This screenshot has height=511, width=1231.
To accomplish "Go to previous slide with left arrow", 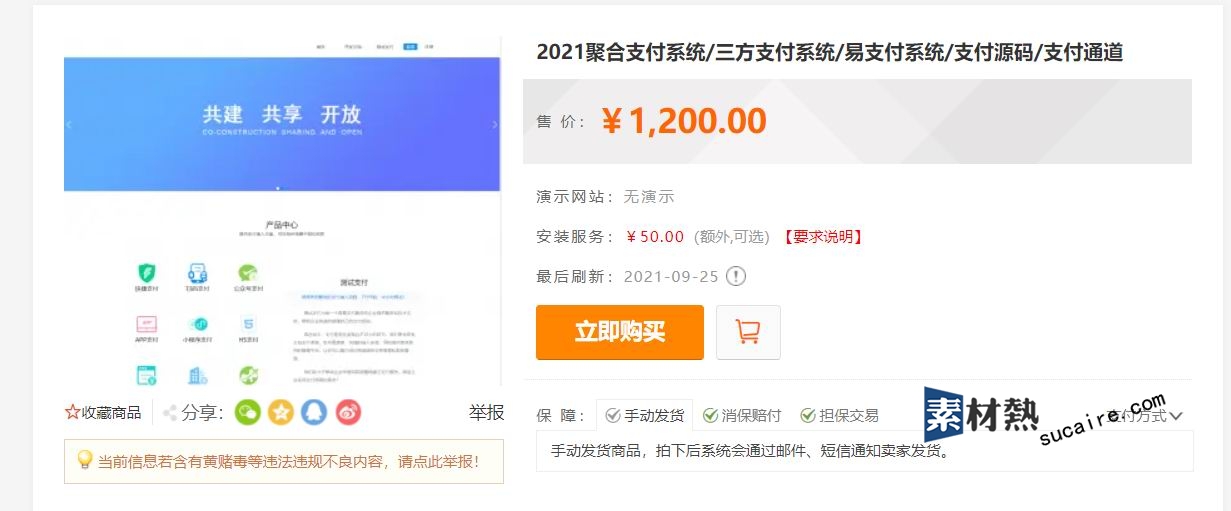I will (69, 125).
